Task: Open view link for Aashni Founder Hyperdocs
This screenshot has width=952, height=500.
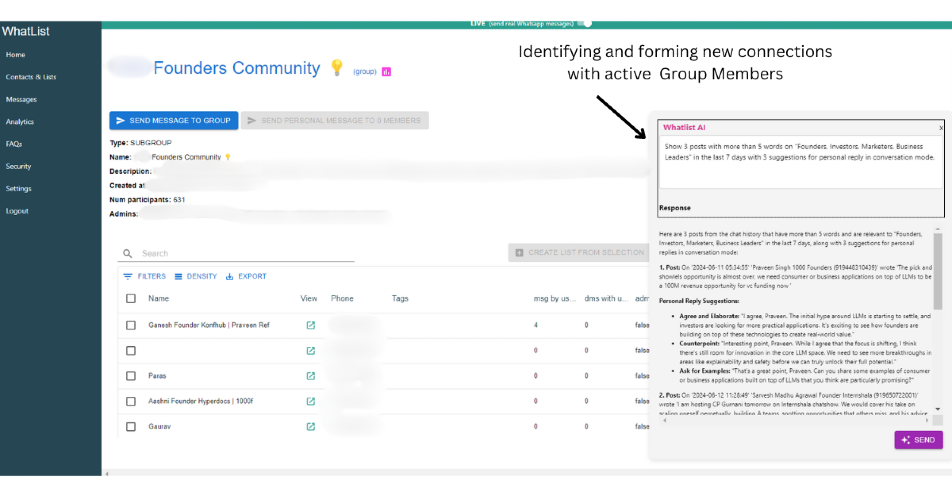Action: [311, 402]
